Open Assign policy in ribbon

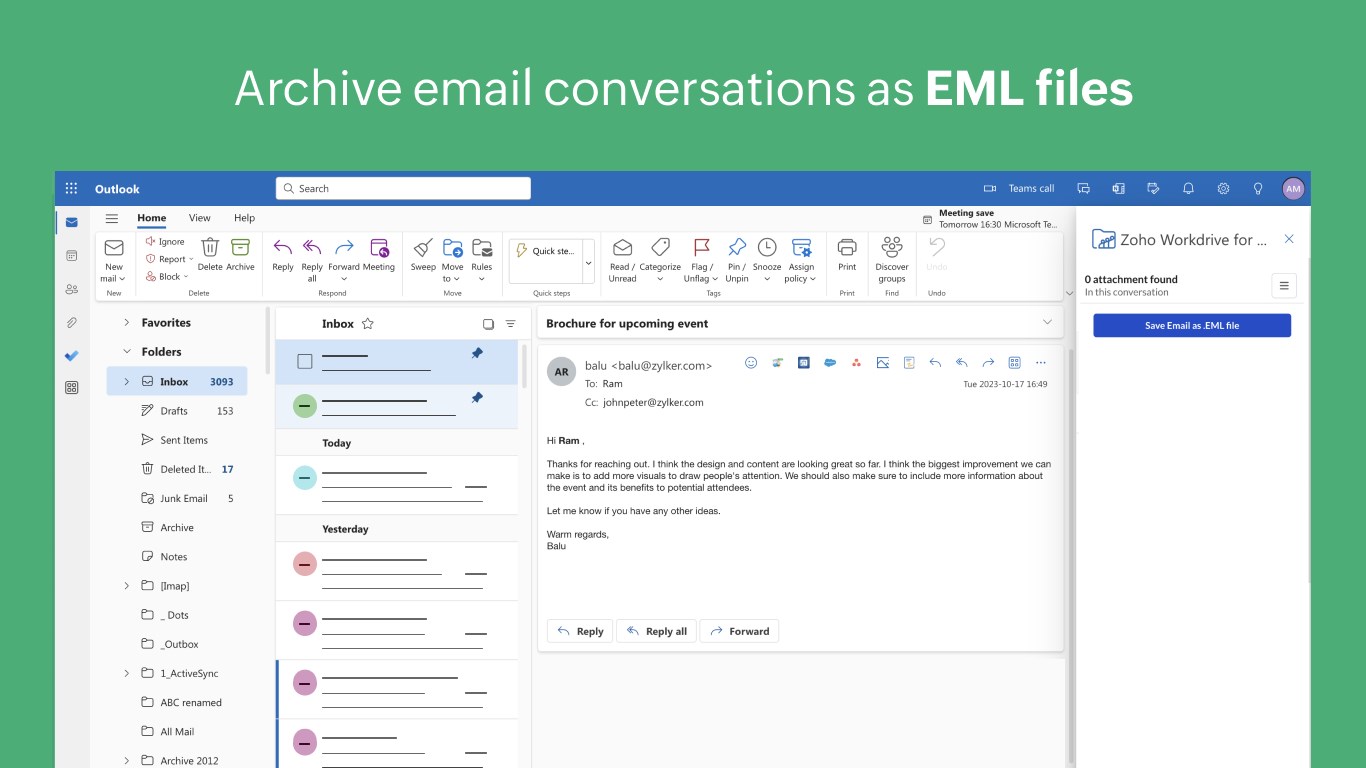(801, 260)
